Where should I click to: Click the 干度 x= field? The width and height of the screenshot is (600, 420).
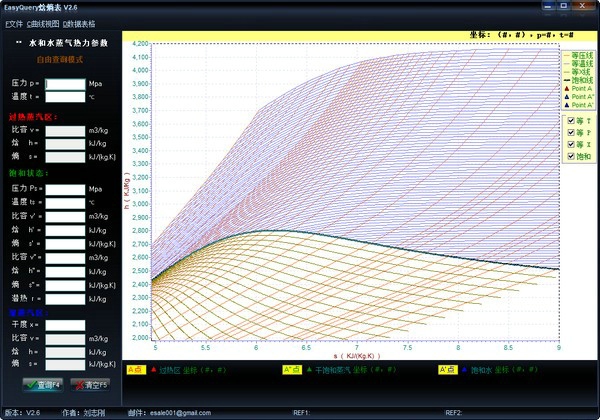point(66,325)
